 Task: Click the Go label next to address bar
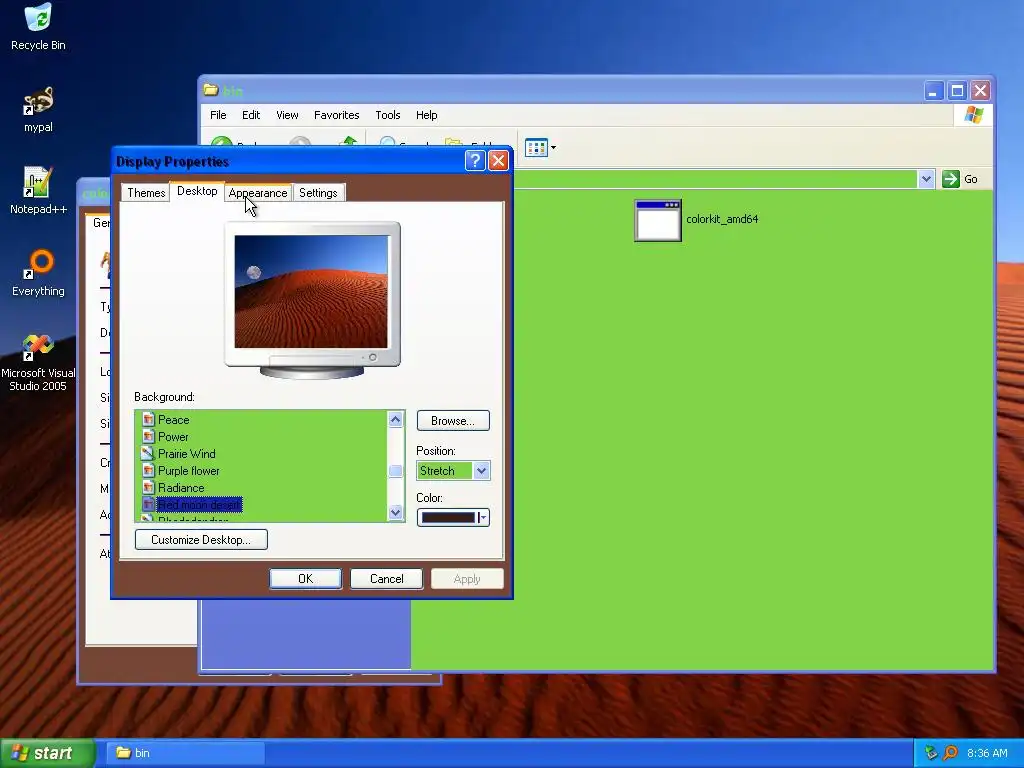pos(971,179)
